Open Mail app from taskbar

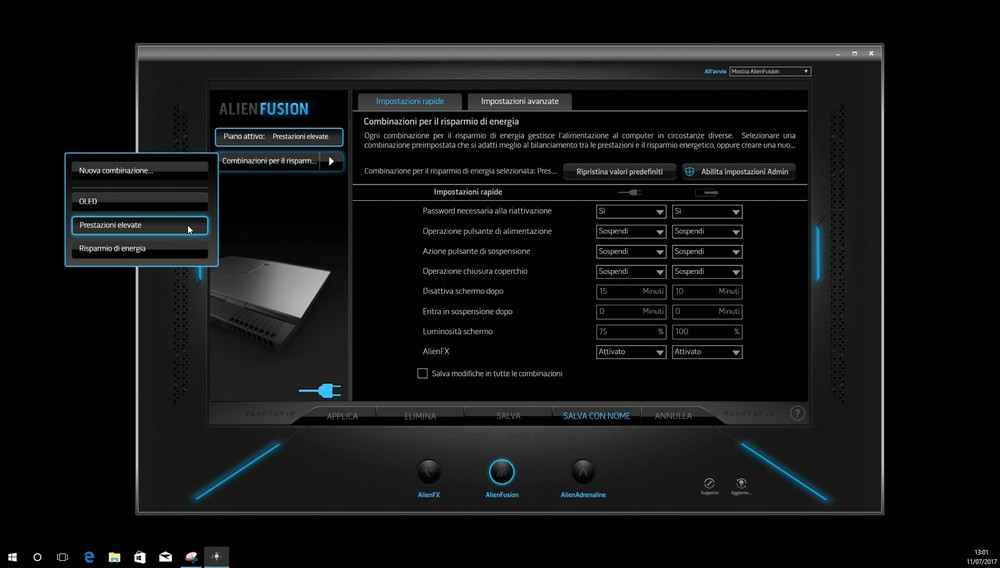[165, 557]
